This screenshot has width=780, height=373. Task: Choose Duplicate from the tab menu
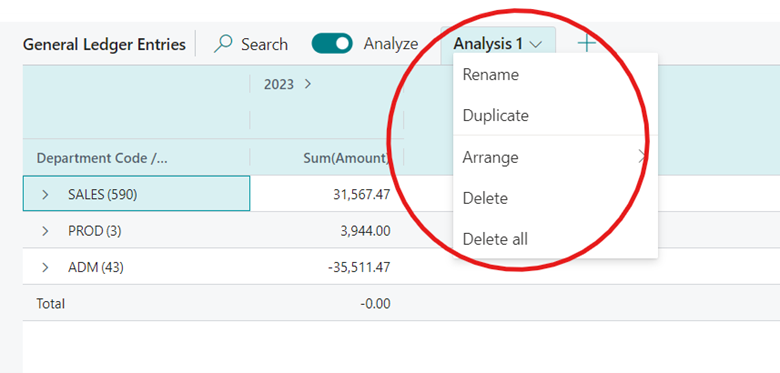(555, 115)
